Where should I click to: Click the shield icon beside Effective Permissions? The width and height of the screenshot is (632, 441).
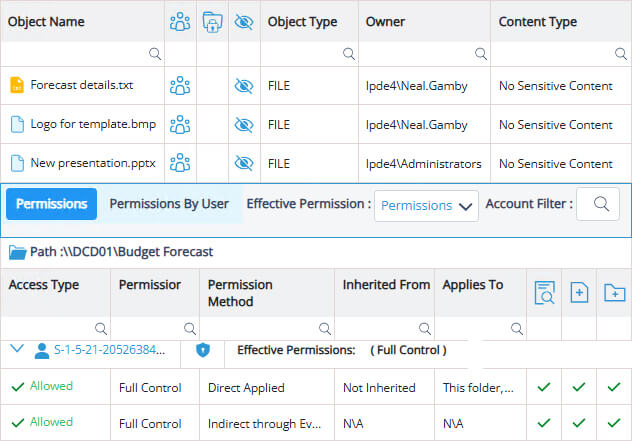pos(202,350)
